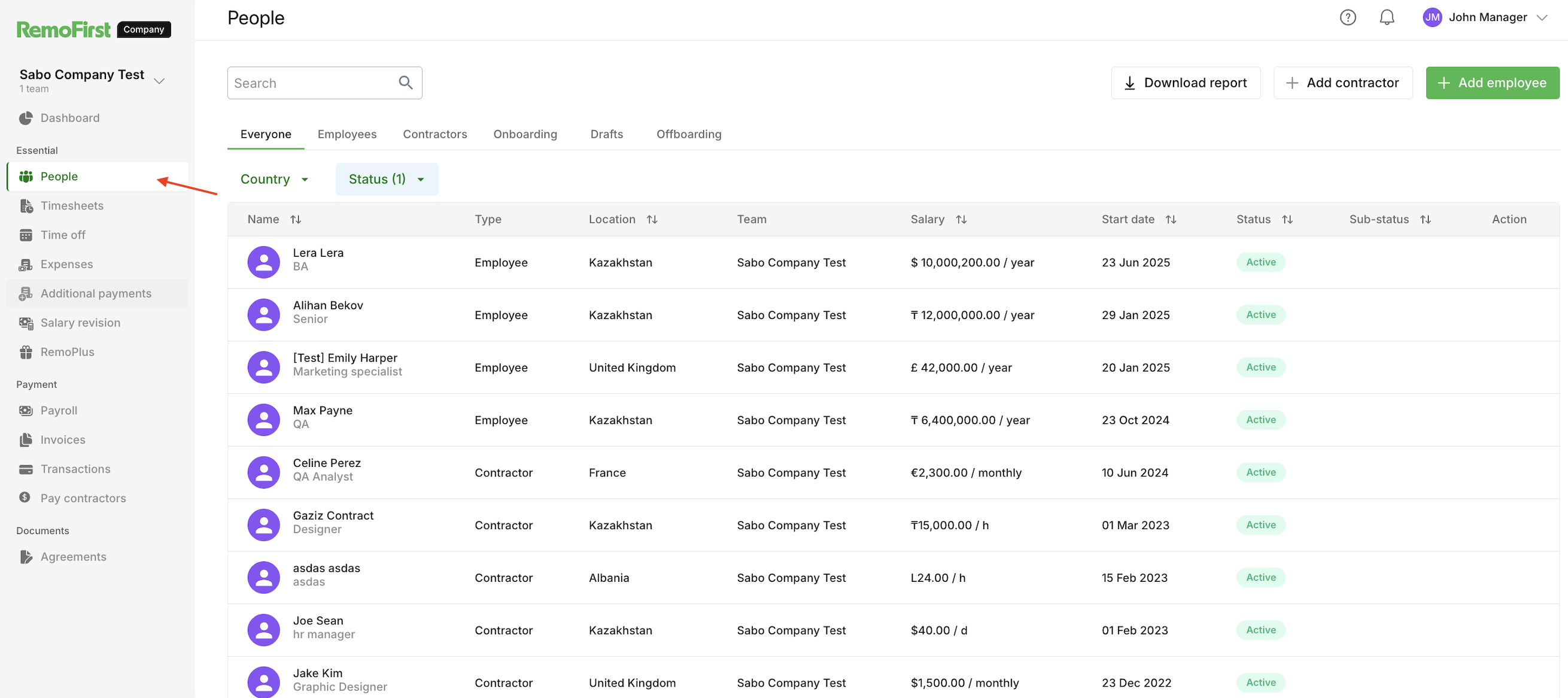Screen dimensions: 1568x698
Task: Open Agreements under Documents
Action: coord(73,557)
